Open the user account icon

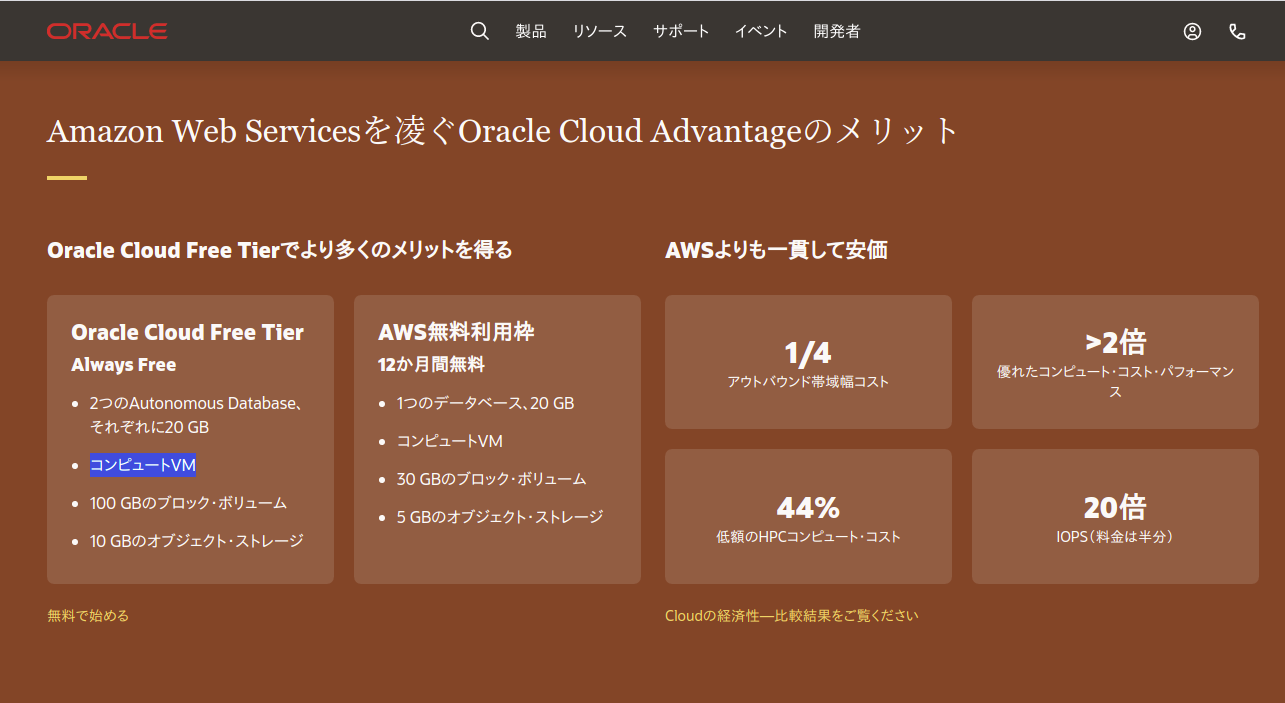pyautogui.click(x=1192, y=31)
